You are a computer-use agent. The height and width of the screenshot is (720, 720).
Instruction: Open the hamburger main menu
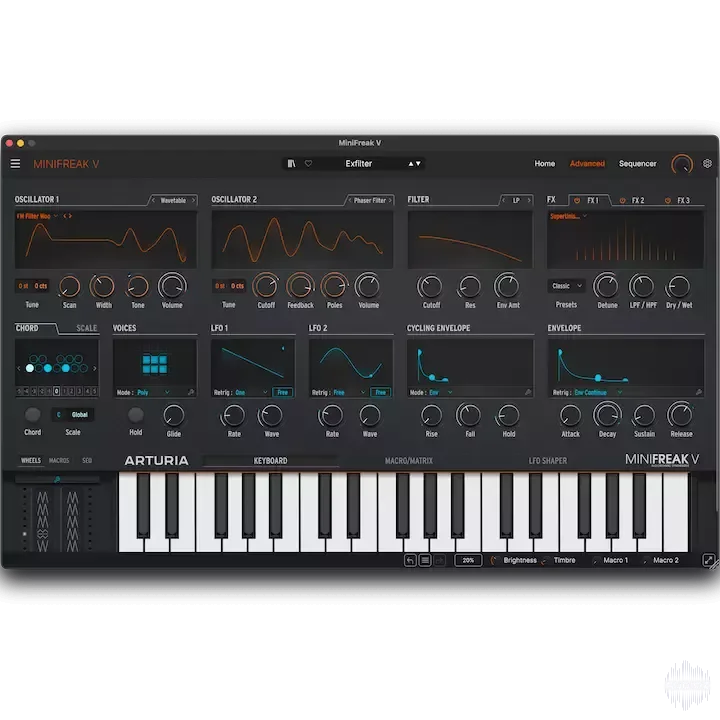point(15,163)
